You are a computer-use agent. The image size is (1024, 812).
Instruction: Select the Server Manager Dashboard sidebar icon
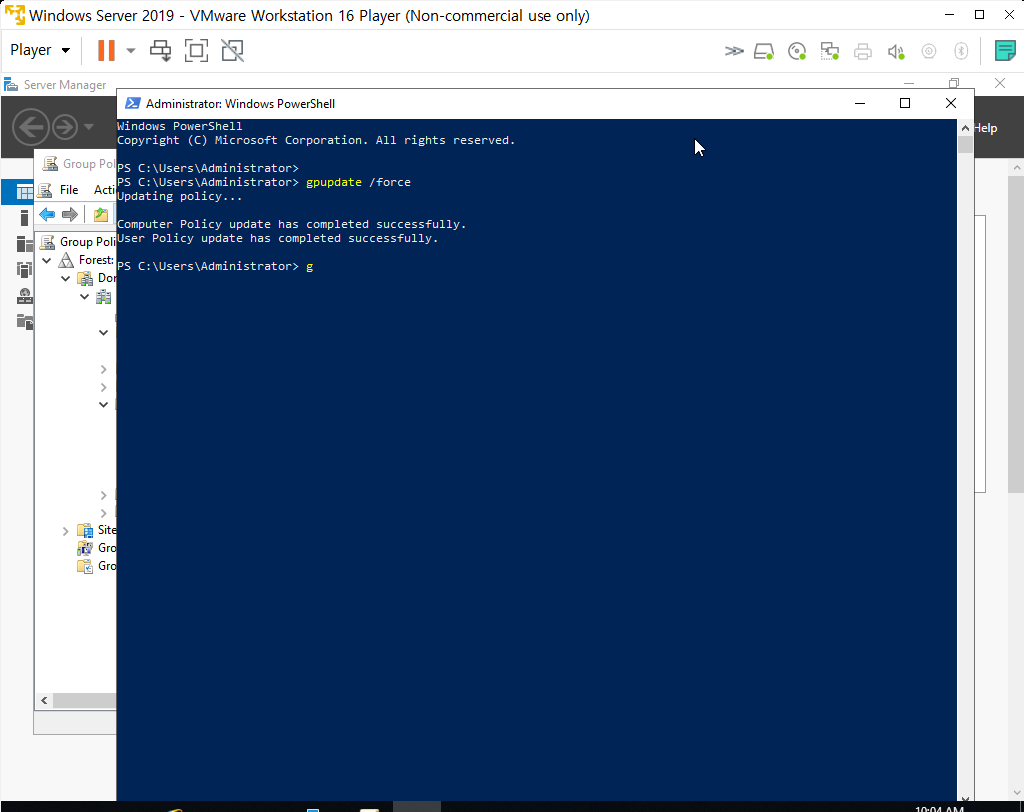tap(24, 192)
